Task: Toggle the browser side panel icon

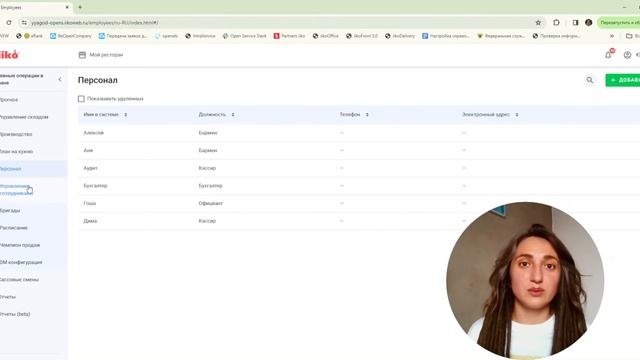Action: tap(575, 22)
